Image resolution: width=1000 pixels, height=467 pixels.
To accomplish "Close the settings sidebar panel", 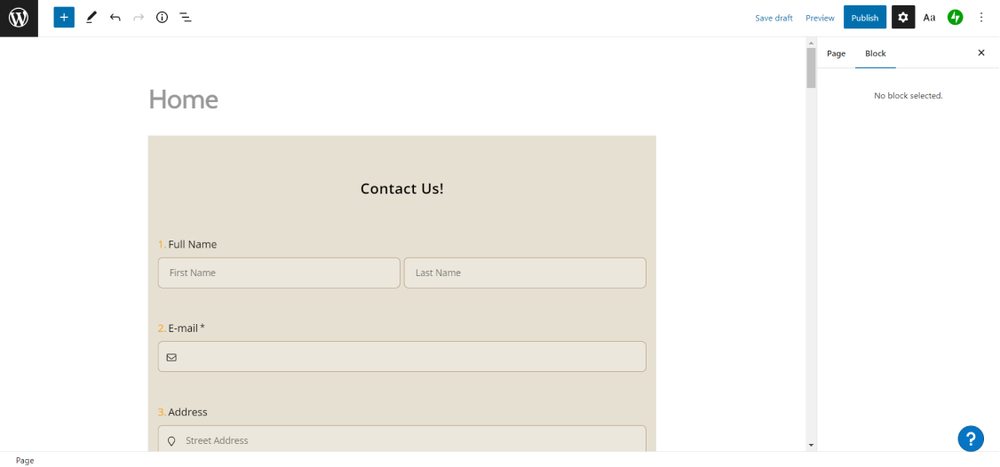I will (x=981, y=53).
